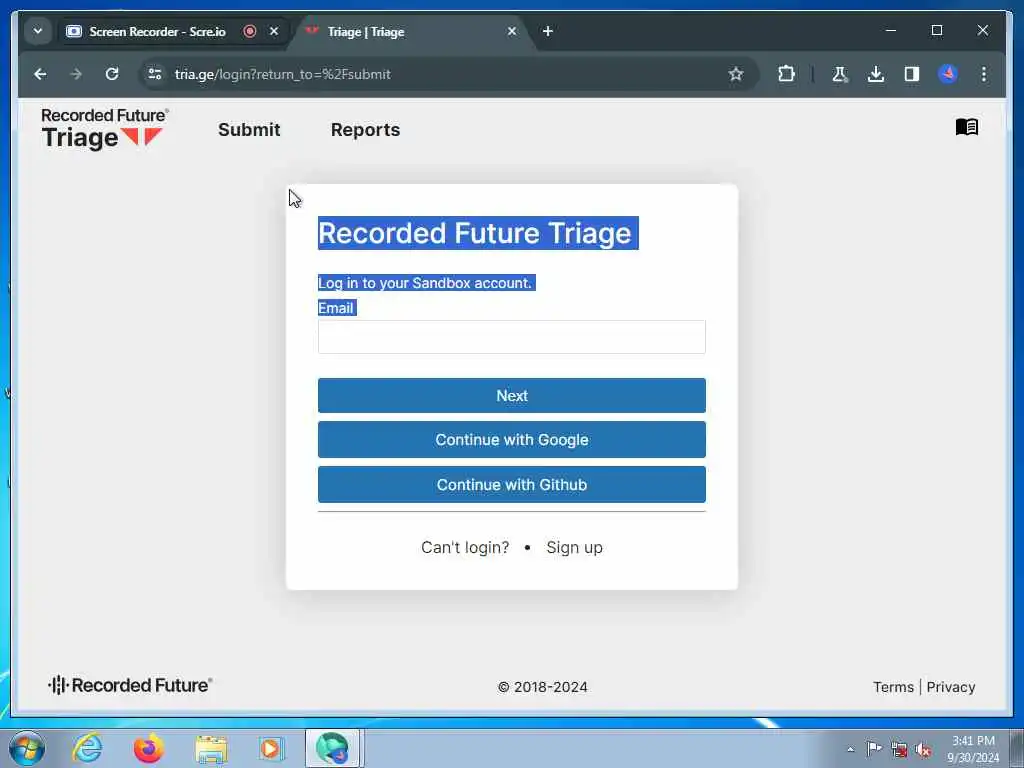The width and height of the screenshot is (1024, 768).
Task: Open the browser profile avatar
Action: (x=948, y=74)
